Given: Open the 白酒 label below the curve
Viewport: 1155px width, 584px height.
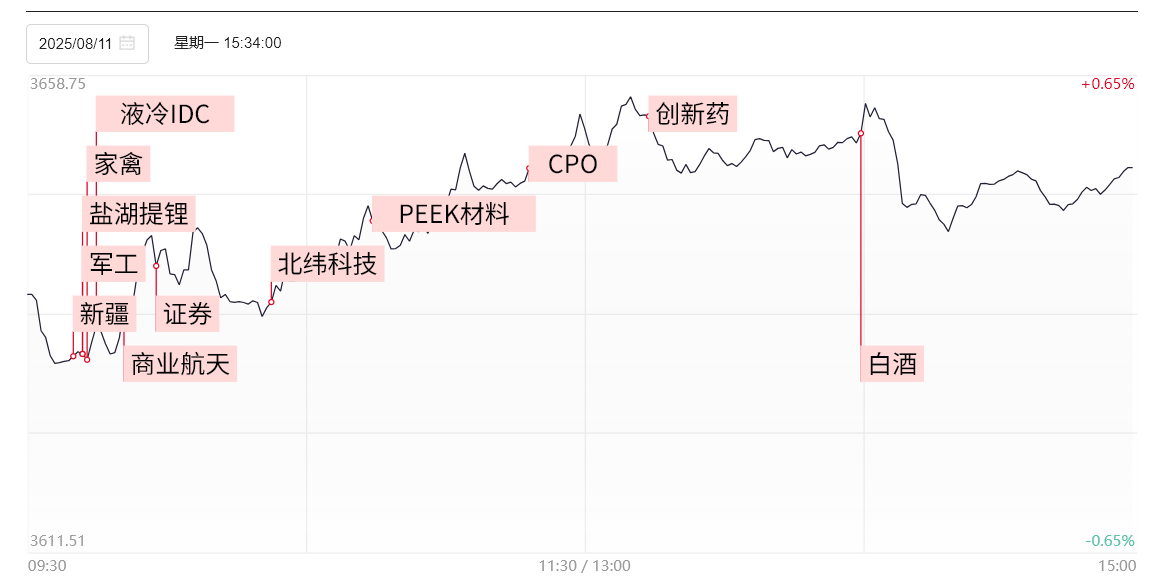Looking at the screenshot, I should (892, 364).
